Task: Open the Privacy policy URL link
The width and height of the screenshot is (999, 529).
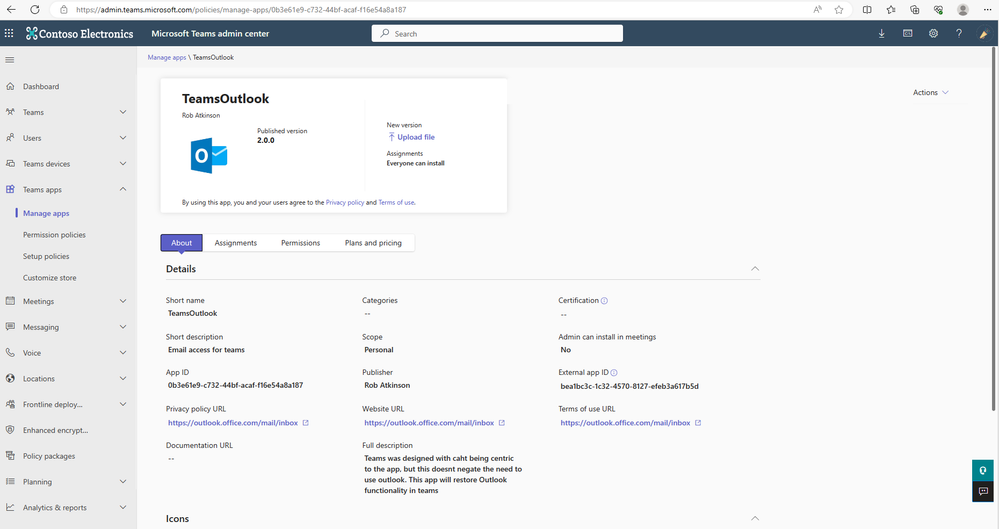Action: tap(238, 423)
